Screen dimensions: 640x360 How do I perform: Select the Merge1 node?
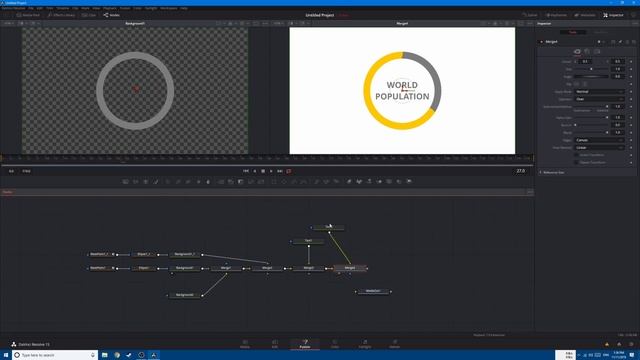click(226, 268)
